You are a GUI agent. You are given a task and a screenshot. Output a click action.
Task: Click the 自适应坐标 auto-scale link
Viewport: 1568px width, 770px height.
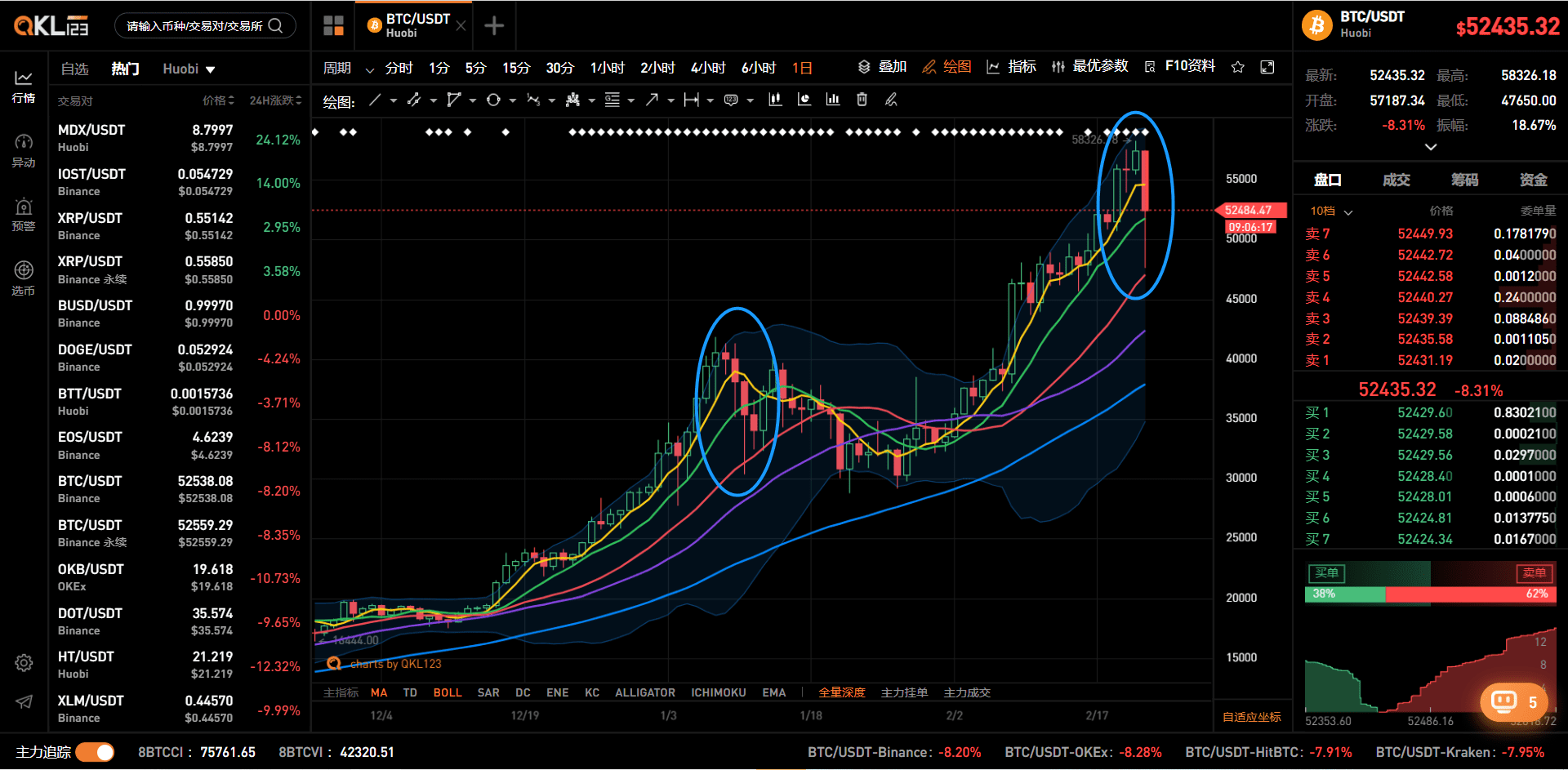(x=1252, y=717)
